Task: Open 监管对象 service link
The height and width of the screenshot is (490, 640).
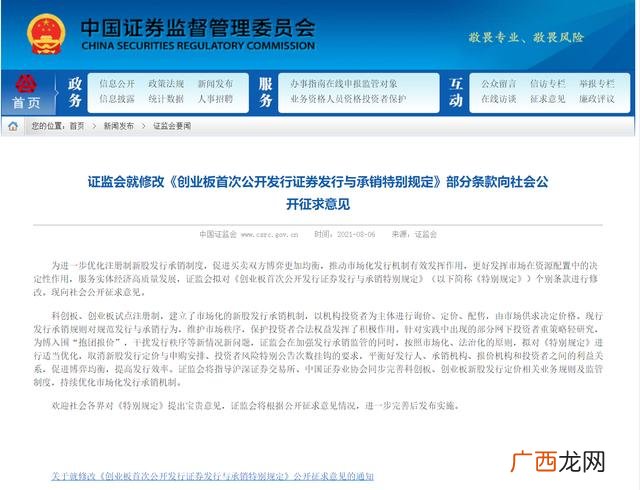Action: pyautogui.click(x=380, y=84)
